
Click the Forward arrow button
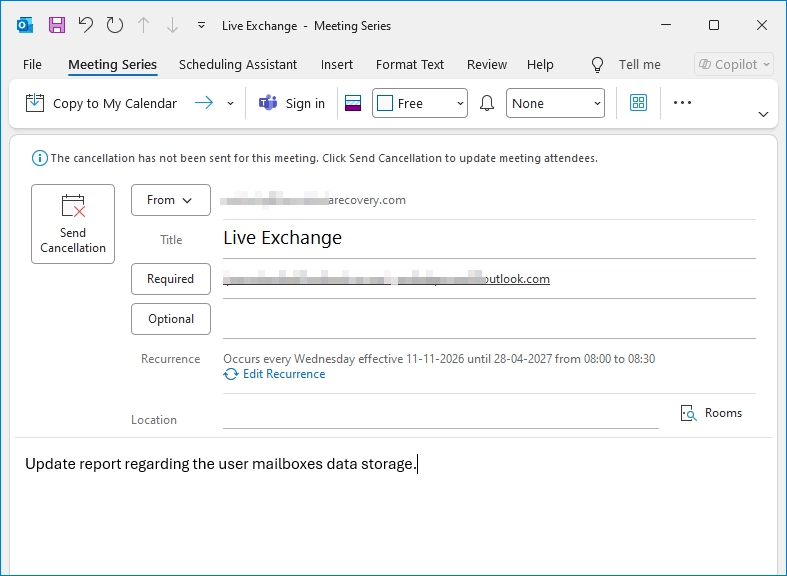pyautogui.click(x=204, y=103)
